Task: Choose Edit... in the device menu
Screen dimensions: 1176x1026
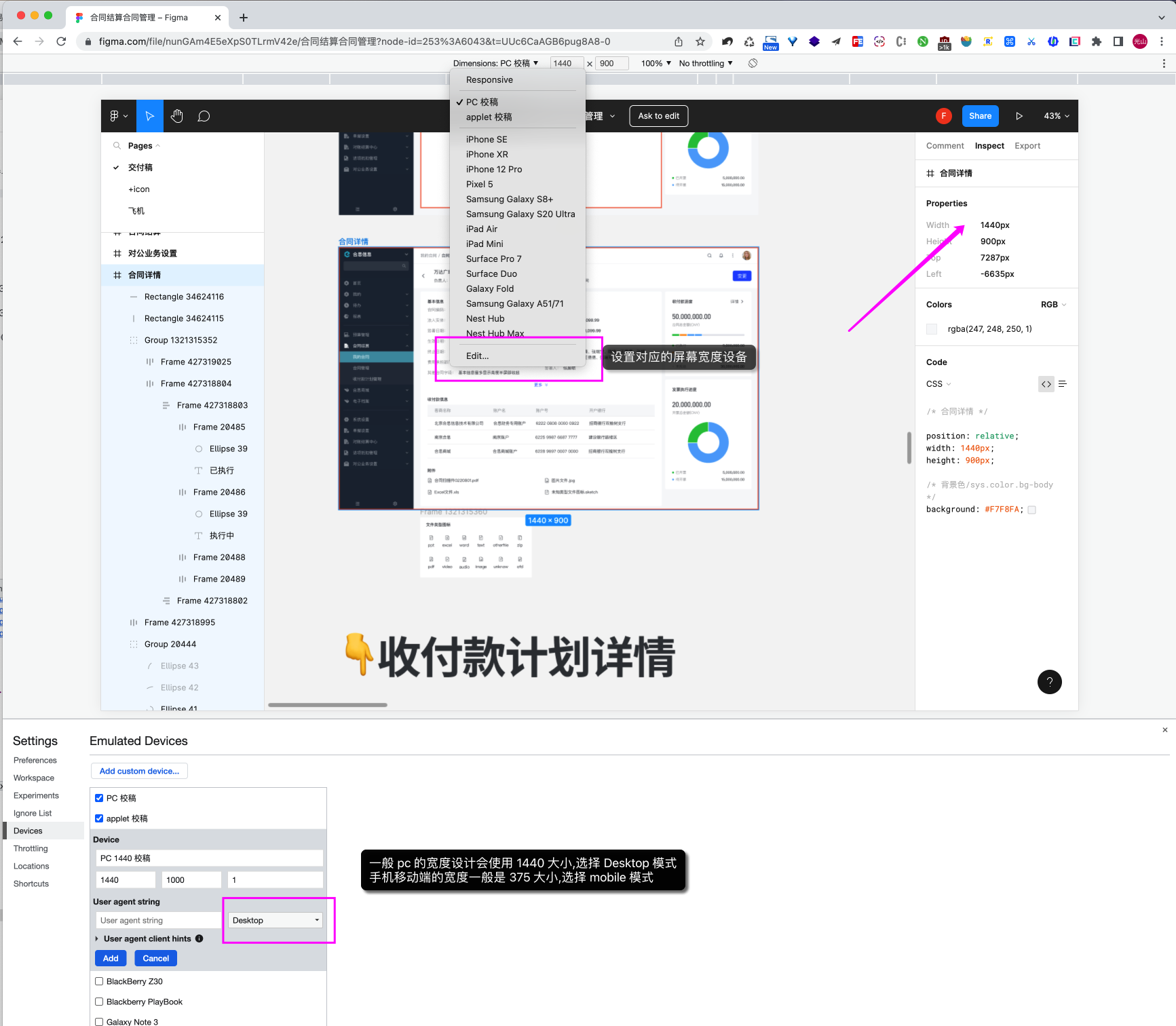Action: pyautogui.click(x=478, y=356)
